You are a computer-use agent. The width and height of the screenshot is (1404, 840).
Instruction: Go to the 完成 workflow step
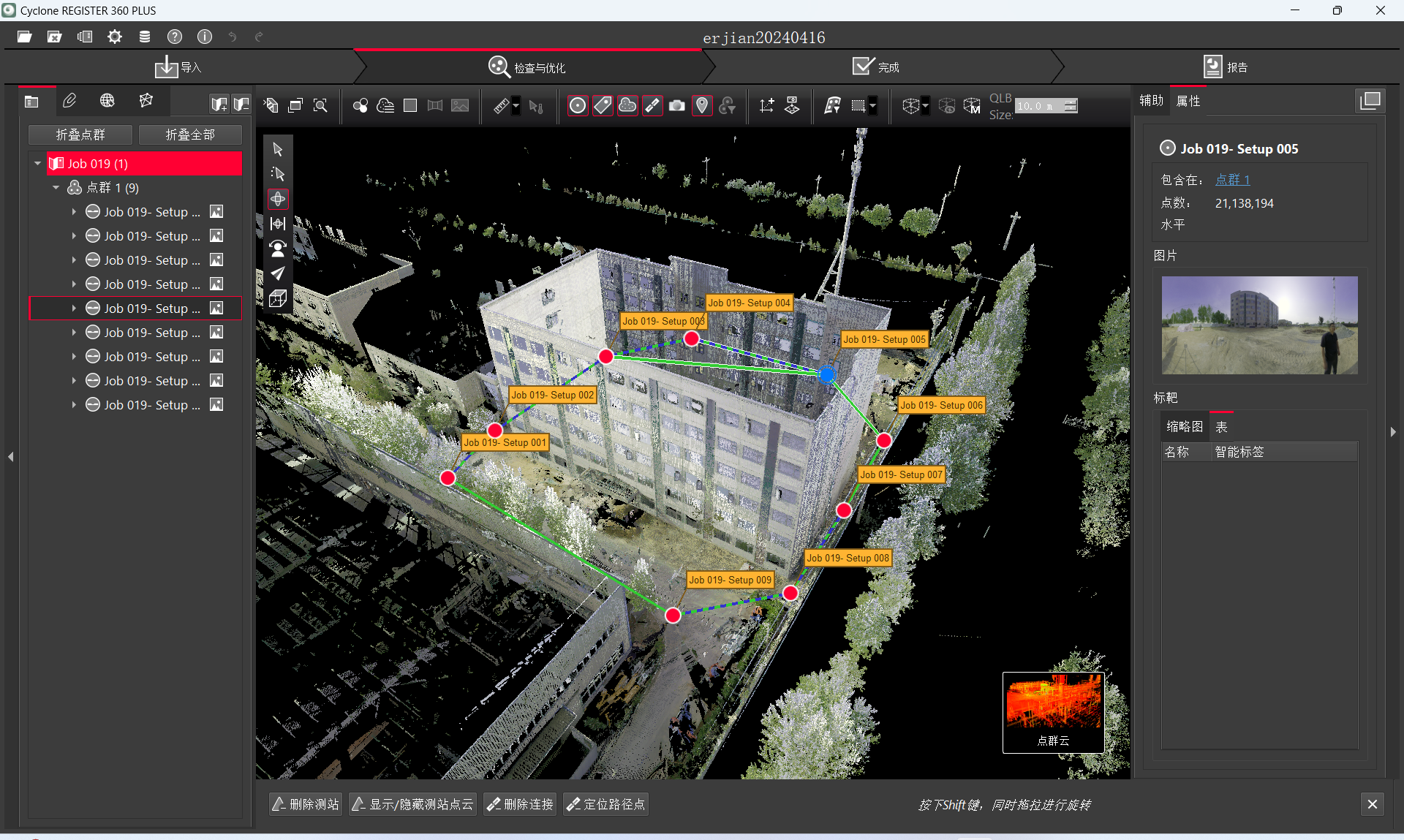pyautogui.click(x=876, y=67)
